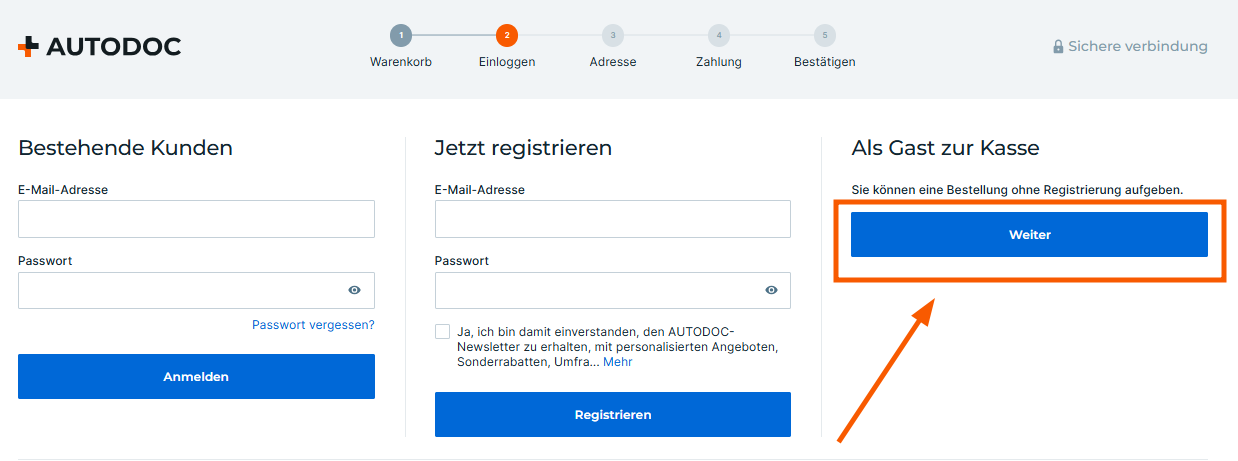The width and height of the screenshot is (1238, 461).
Task: Continue as guest with Weiter button
Action: point(1029,235)
